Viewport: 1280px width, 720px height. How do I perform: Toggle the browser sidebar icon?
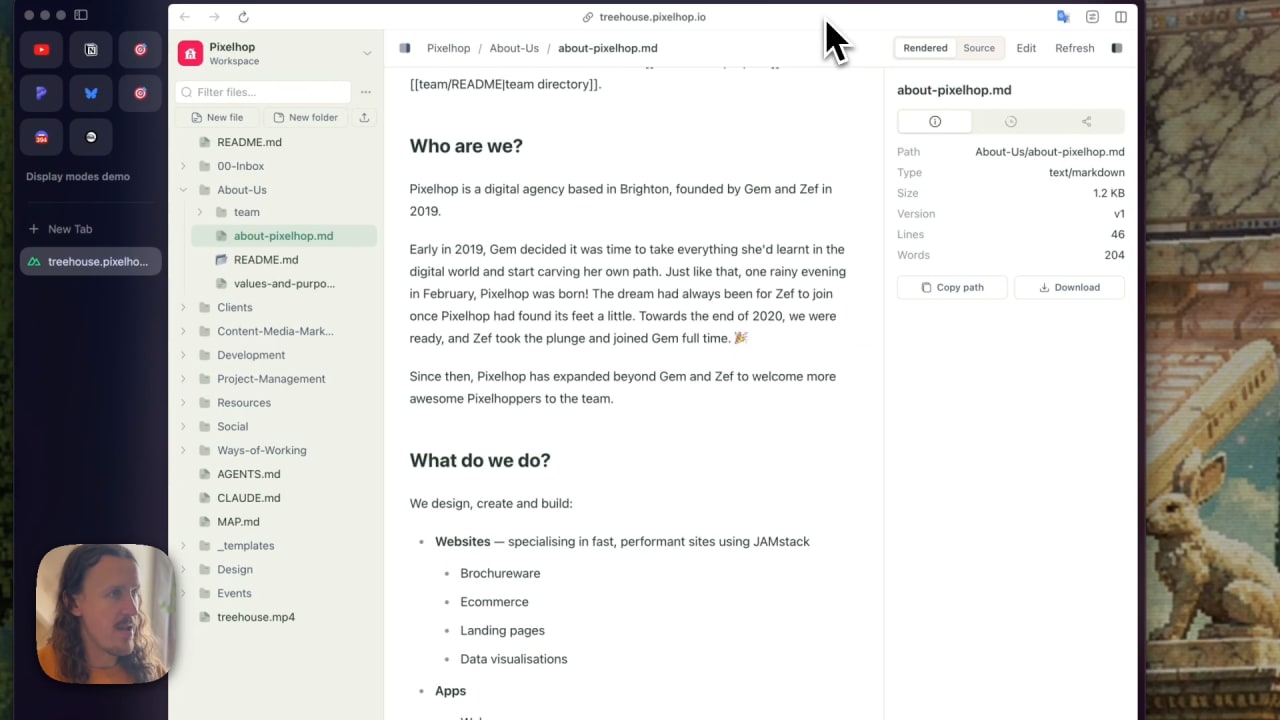click(x=81, y=15)
